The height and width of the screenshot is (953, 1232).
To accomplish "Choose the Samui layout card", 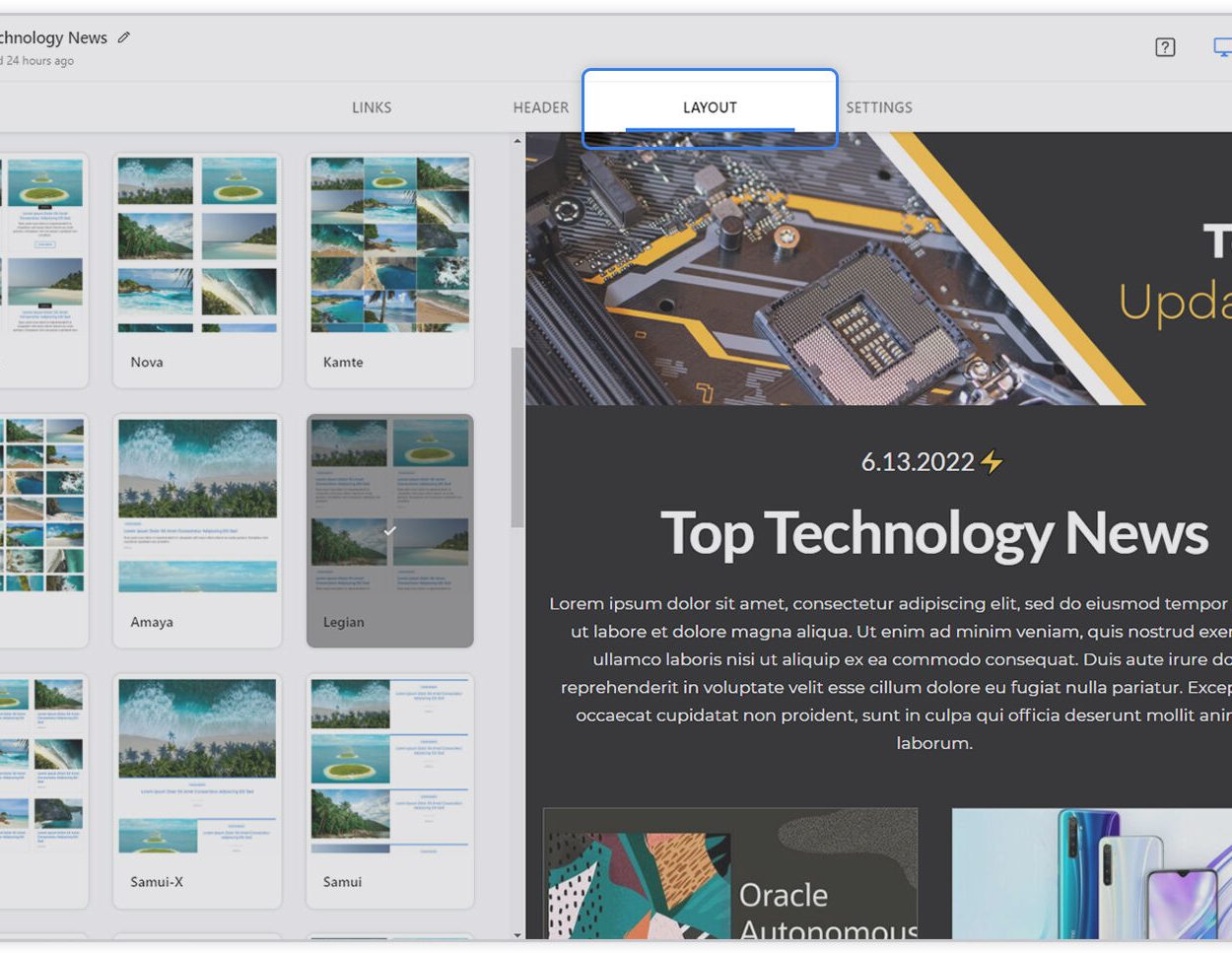I will pyautogui.click(x=390, y=791).
